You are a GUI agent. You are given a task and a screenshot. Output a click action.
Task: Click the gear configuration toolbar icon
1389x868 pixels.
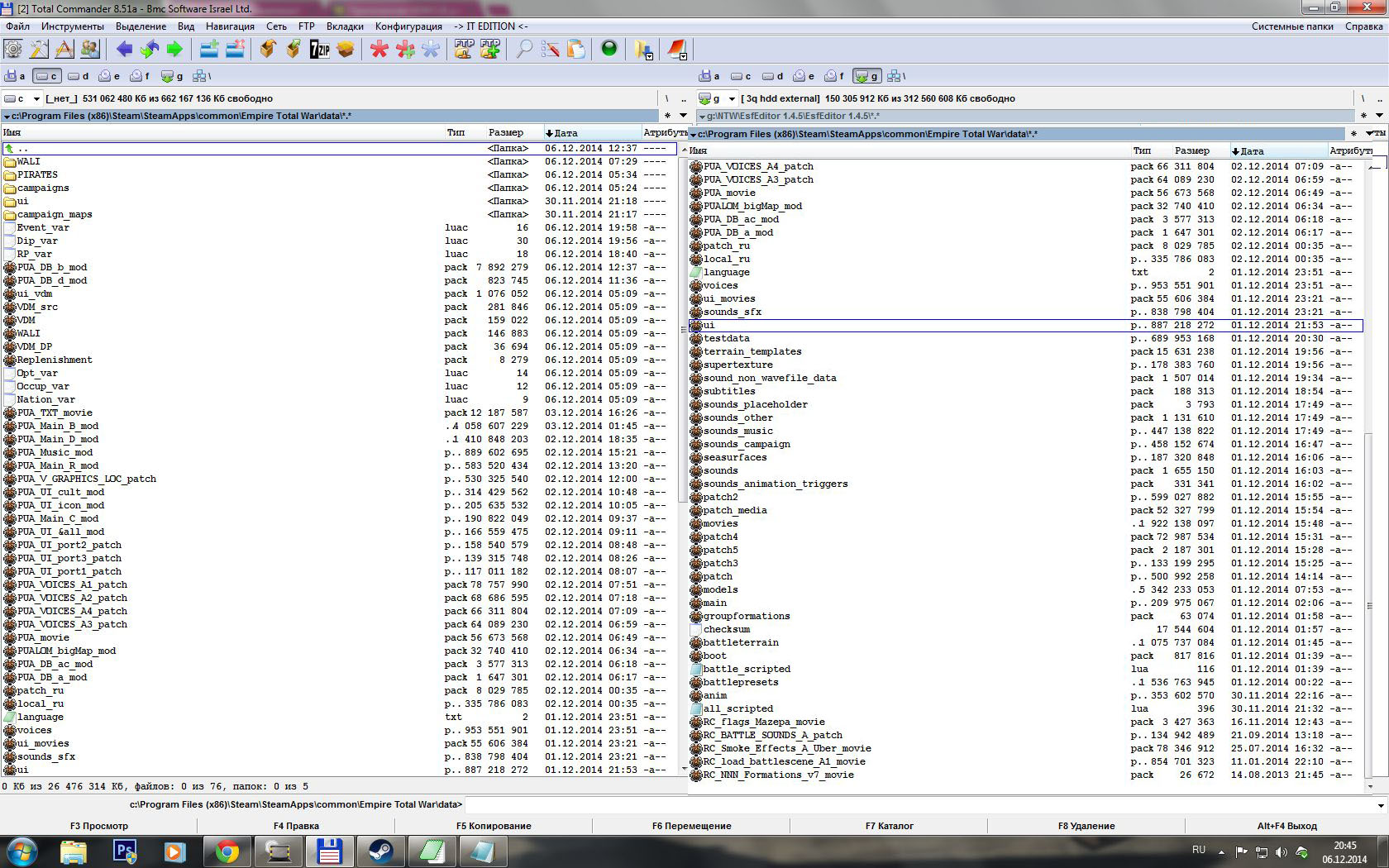point(13,50)
